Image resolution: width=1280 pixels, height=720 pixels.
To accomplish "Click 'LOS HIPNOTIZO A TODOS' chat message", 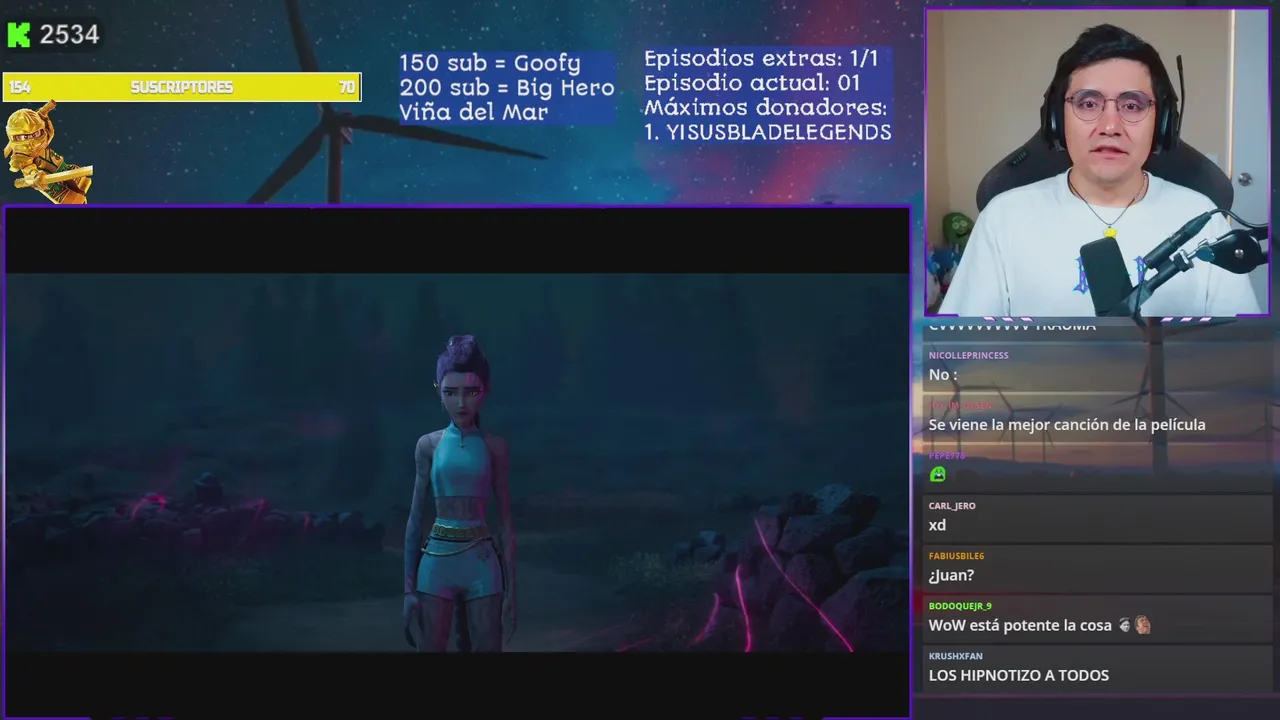I will (1019, 675).
